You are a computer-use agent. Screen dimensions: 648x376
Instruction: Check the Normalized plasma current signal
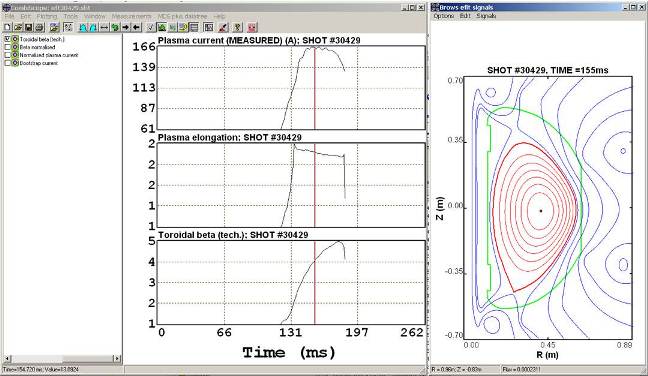point(7,55)
